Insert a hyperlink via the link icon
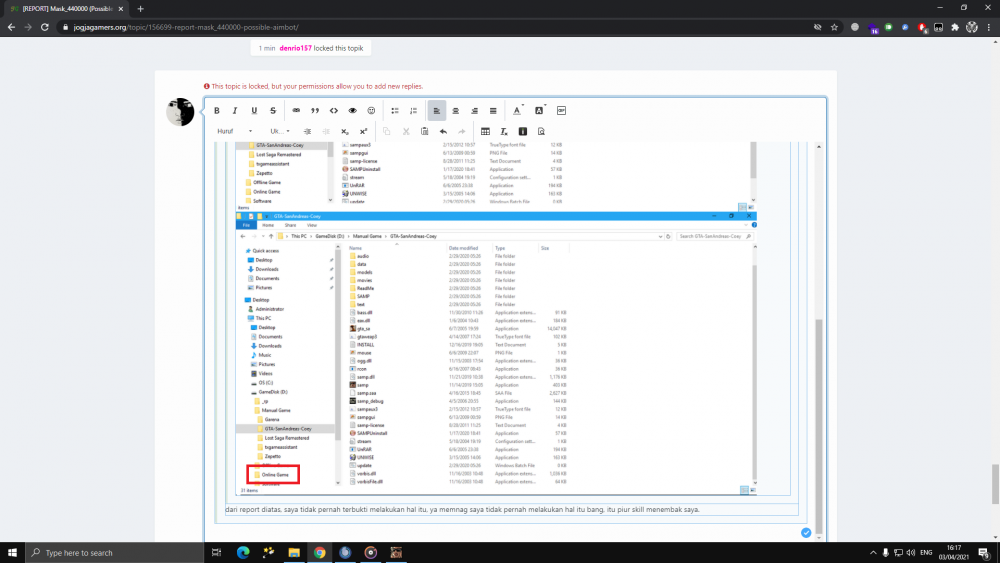Screen dimensions: 1000x563 (x=296, y=111)
